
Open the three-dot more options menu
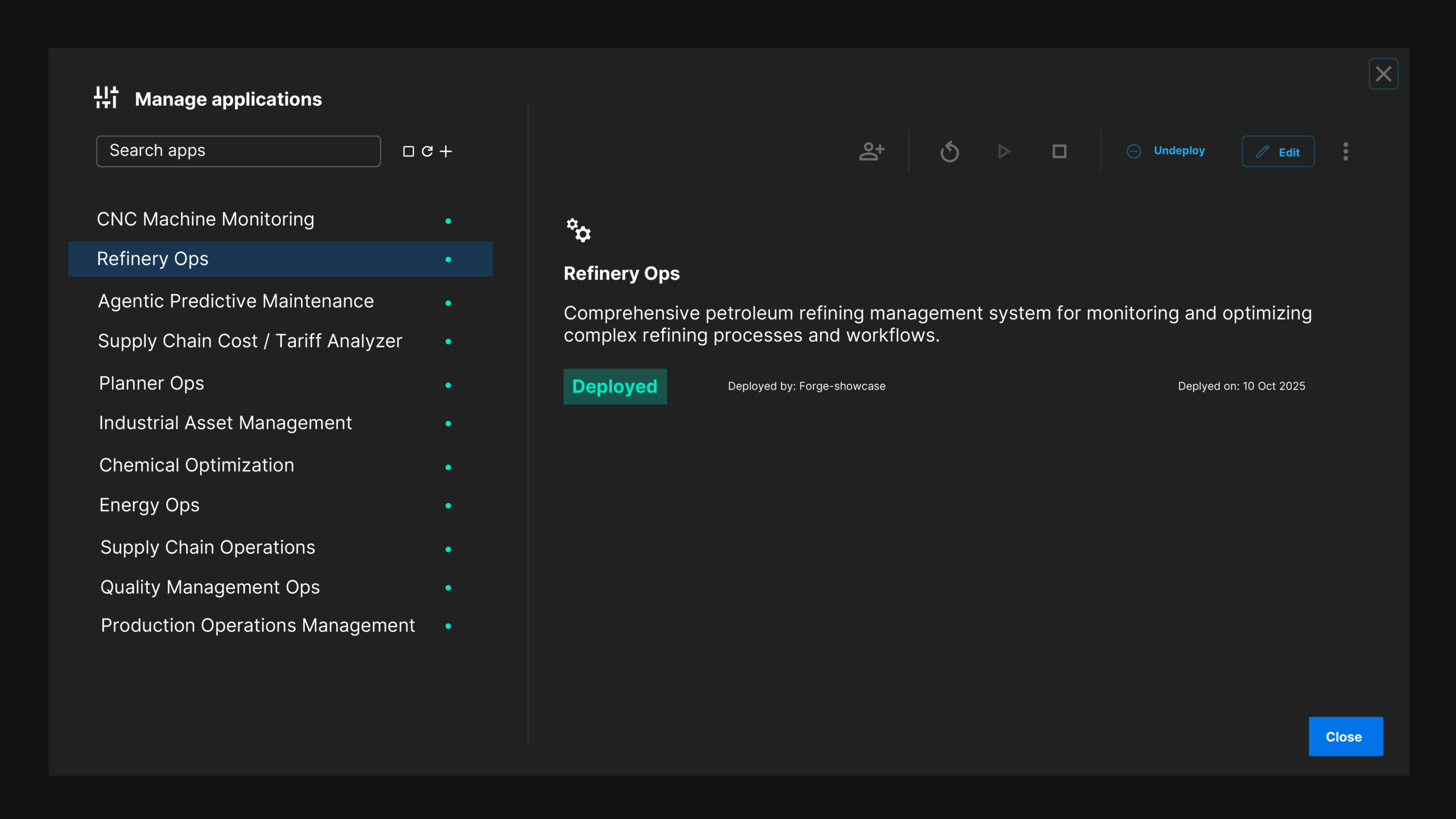click(1346, 151)
